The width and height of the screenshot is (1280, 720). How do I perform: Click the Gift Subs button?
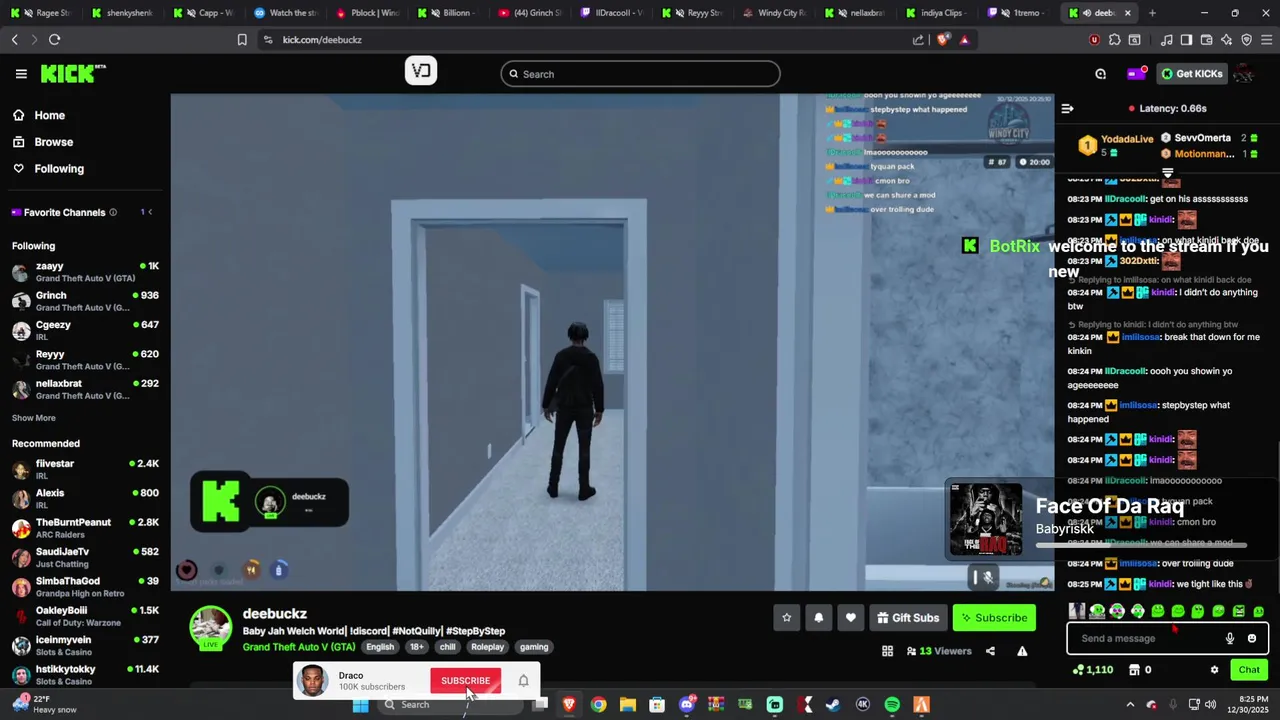click(x=908, y=618)
